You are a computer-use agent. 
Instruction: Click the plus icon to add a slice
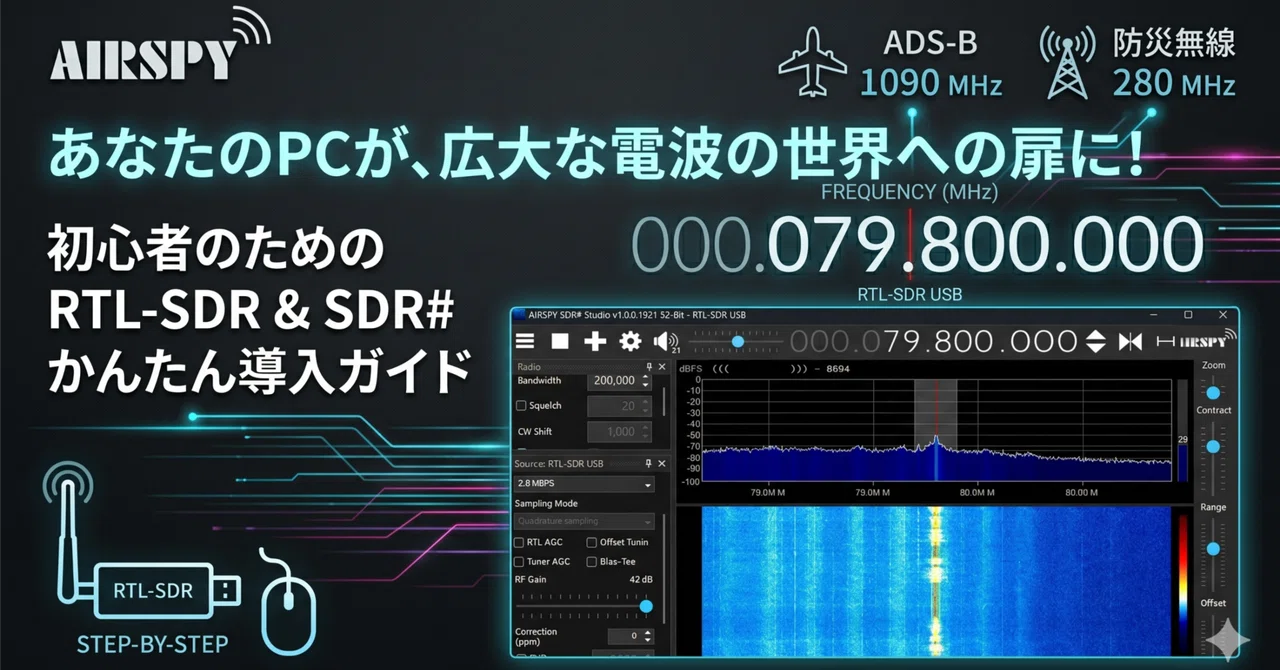click(x=595, y=341)
